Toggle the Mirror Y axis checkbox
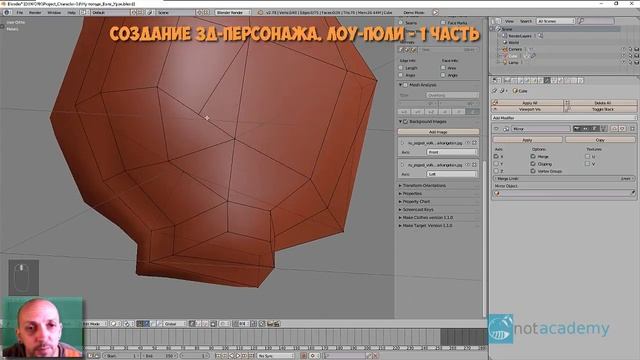 coord(496,164)
